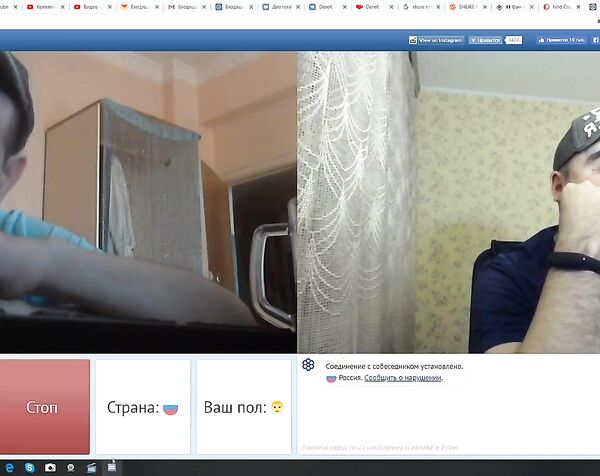Viewport: 600px width, 476px height.
Task: Click the chat system message logo icon
Action: pyautogui.click(x=309, y=366)
